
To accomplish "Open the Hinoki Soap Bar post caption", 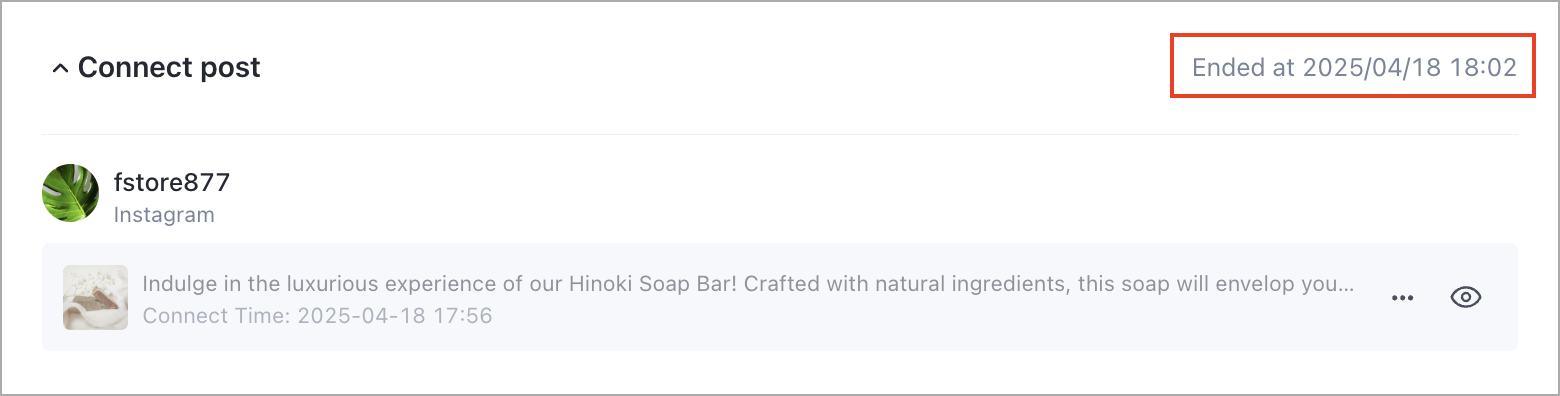I will coord(749,283).
